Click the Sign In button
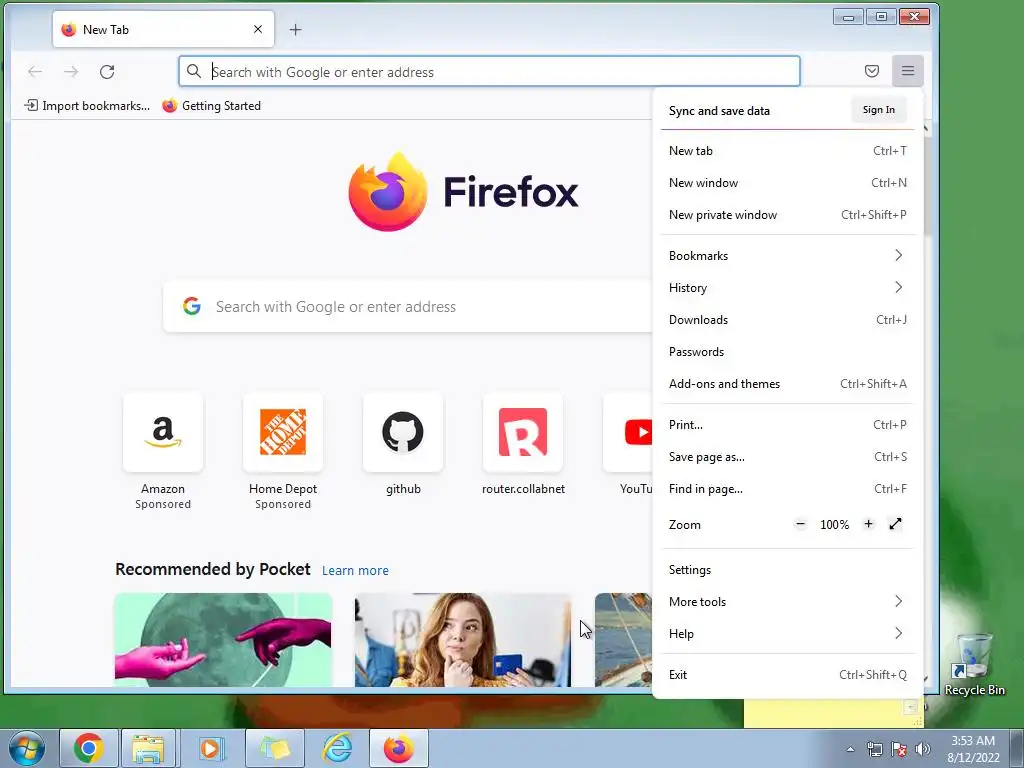 (x=878, y=110)
